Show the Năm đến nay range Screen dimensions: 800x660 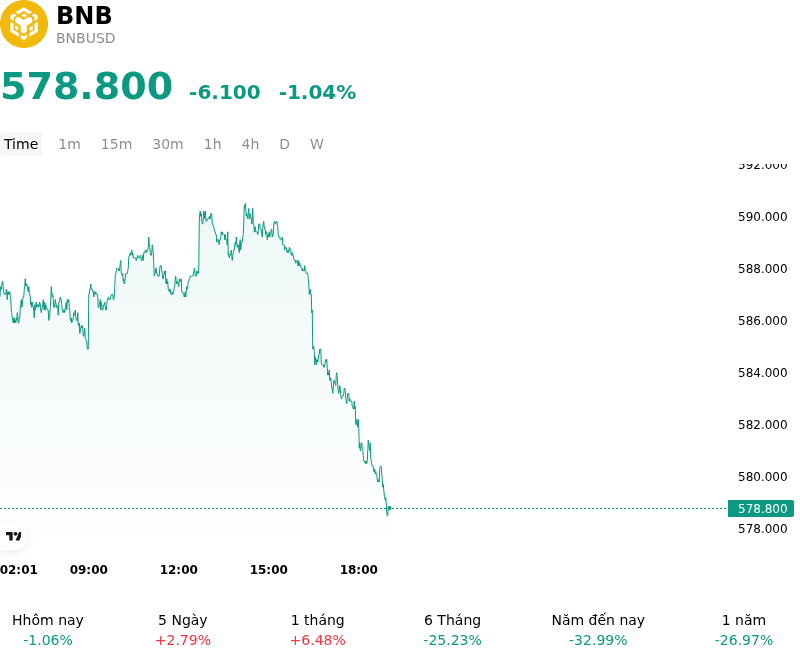pyautogui.click(x=598, y=630)
